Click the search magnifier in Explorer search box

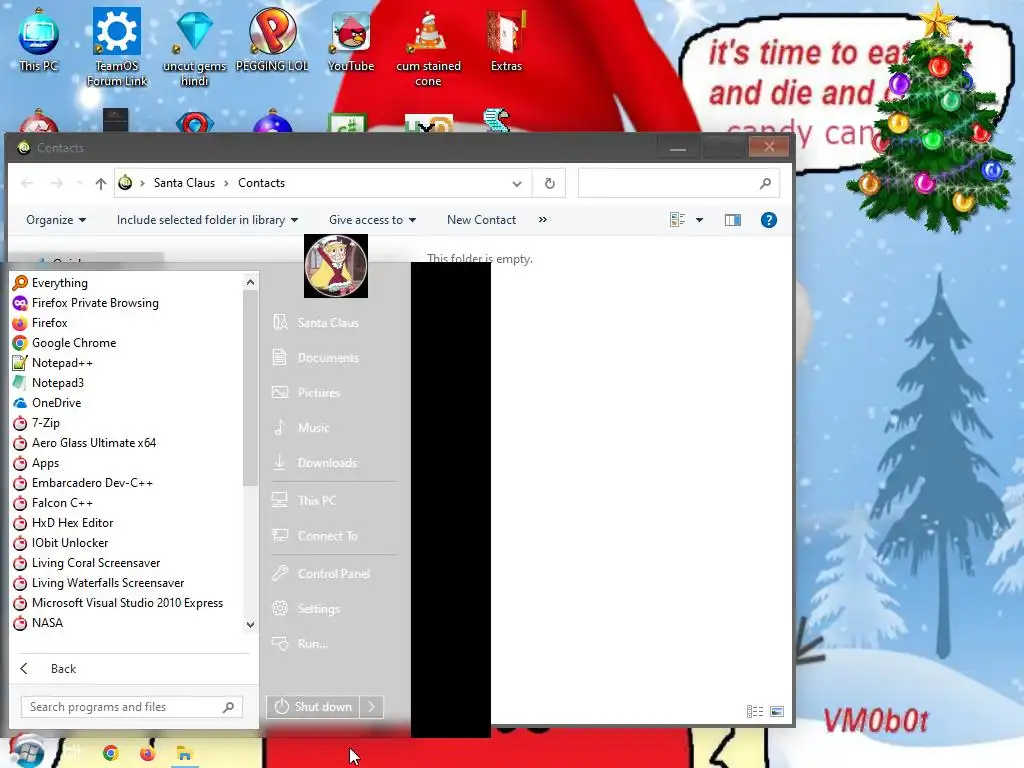765,184
